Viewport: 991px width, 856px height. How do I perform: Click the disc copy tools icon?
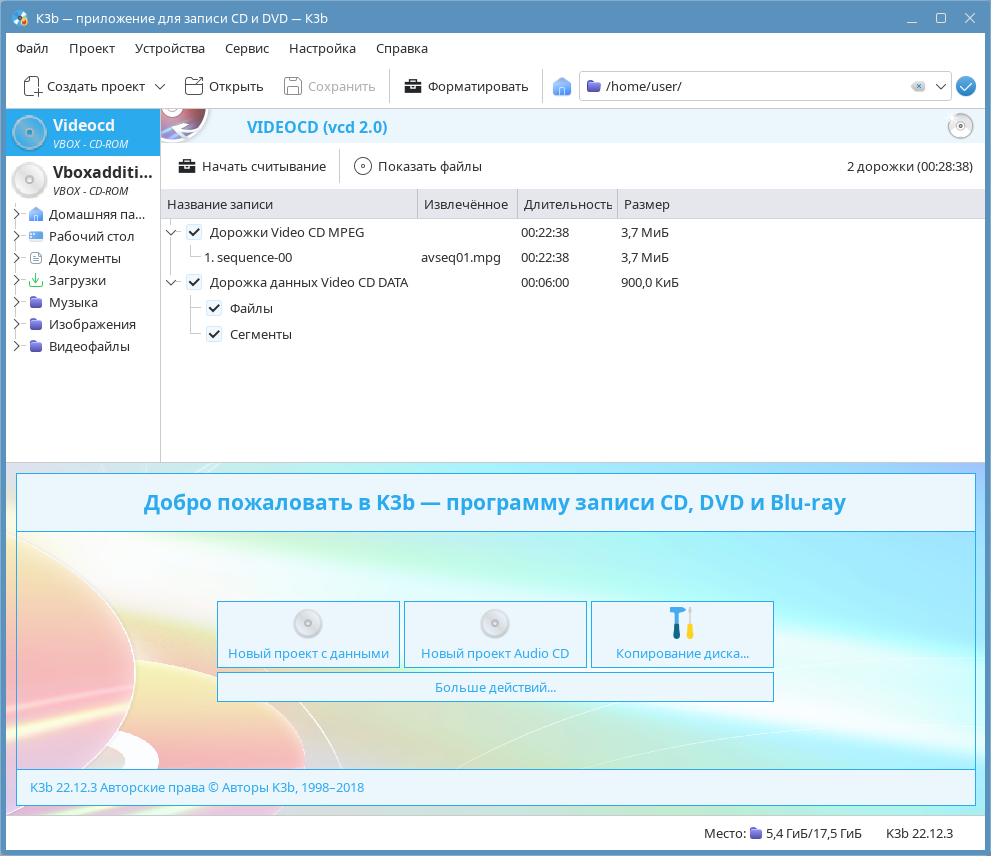[682, 623]
